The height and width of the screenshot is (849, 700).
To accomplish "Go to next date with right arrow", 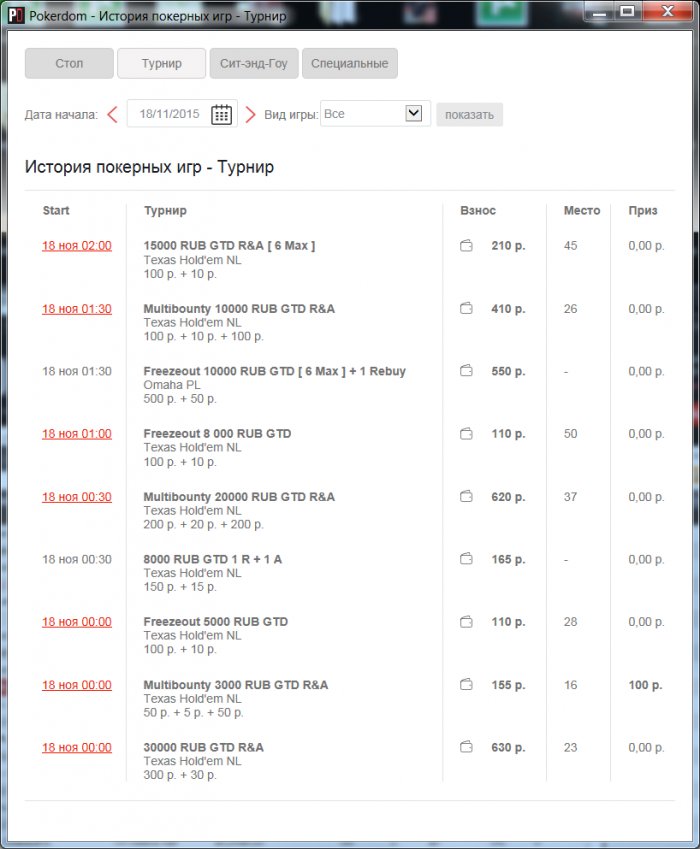I will 251,114.
